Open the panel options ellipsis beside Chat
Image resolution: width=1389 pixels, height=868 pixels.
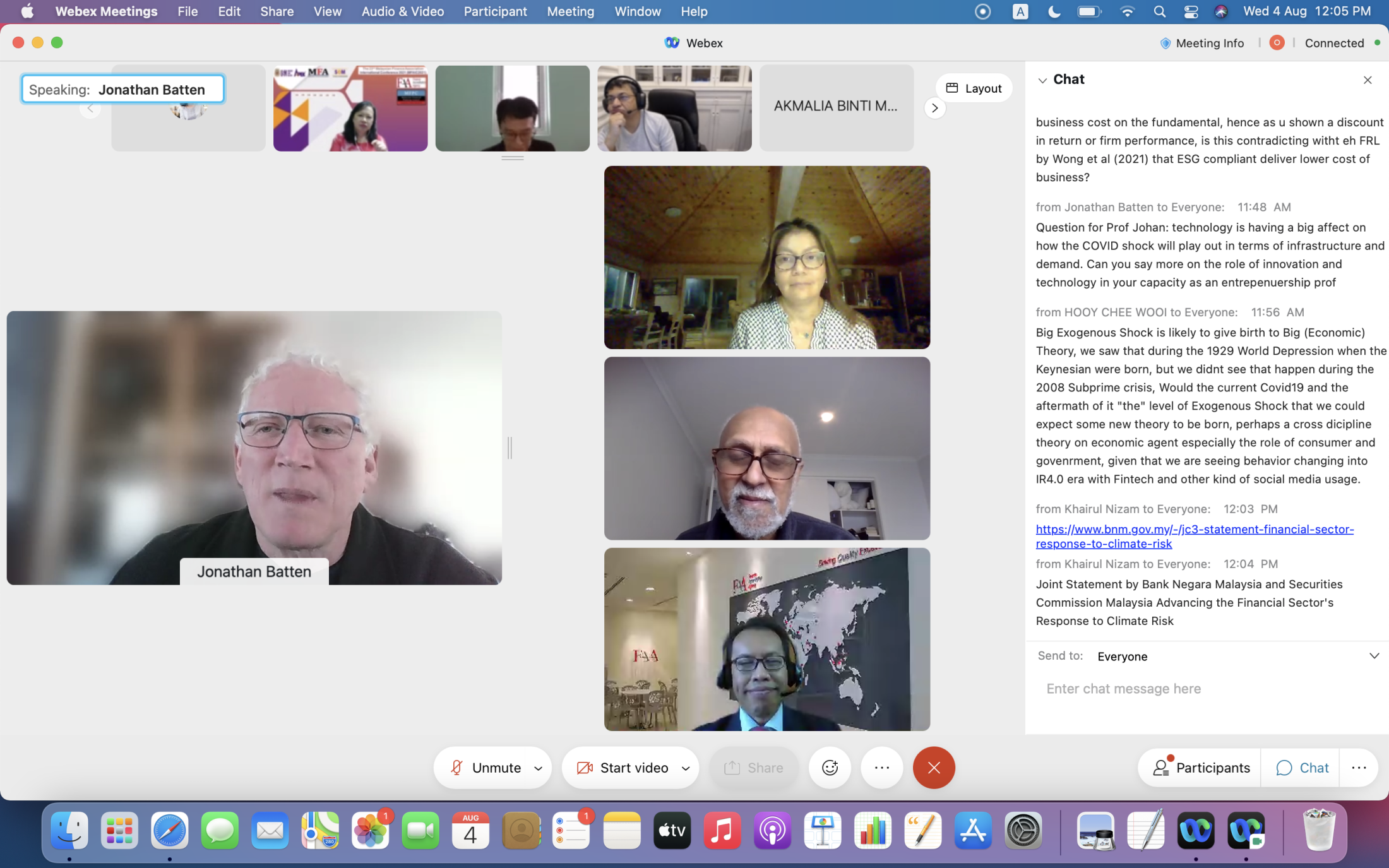tap(1359, 768)
